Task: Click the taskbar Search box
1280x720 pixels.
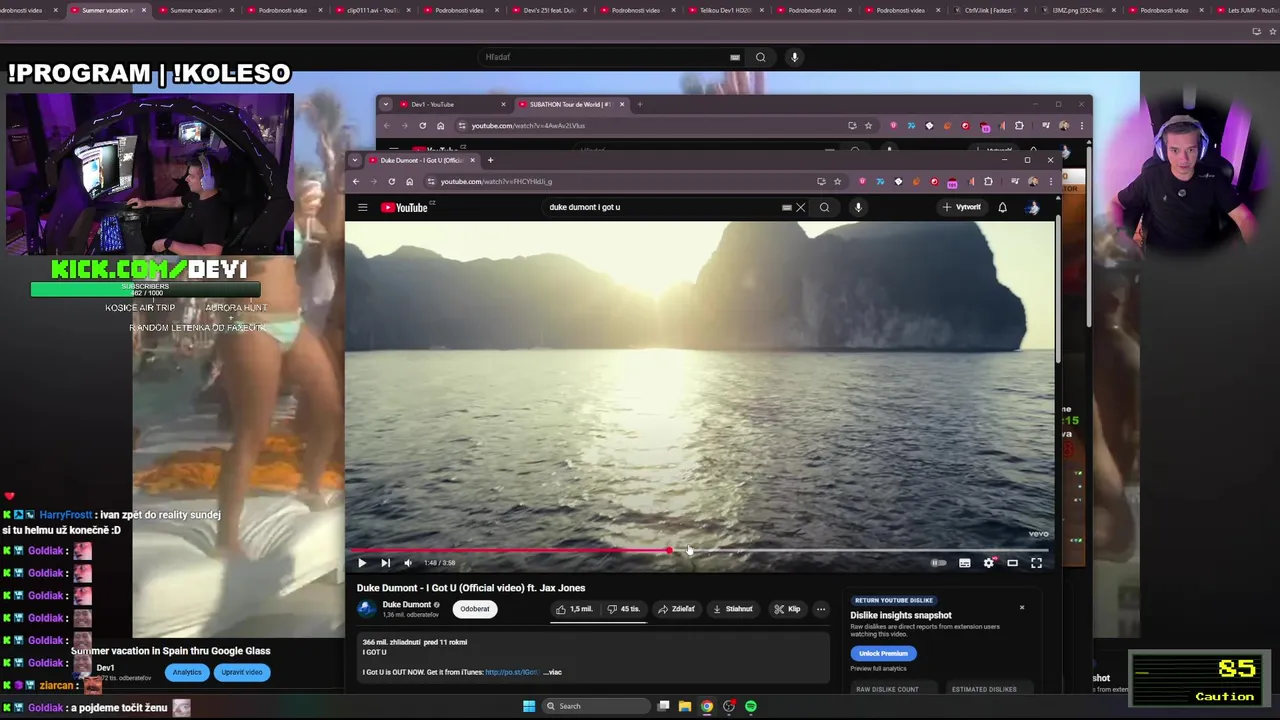Action: point(594,706)
